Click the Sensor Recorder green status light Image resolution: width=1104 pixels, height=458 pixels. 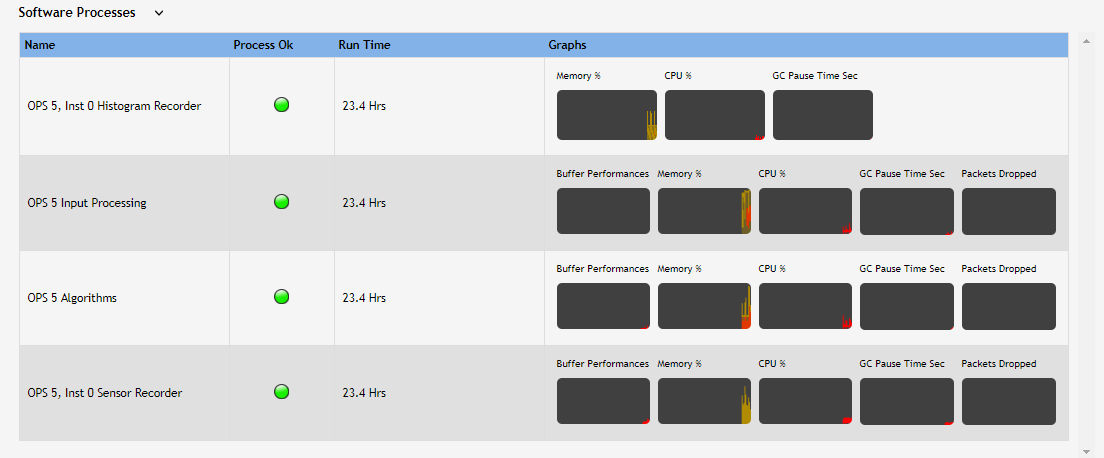(x=281, y=392)
